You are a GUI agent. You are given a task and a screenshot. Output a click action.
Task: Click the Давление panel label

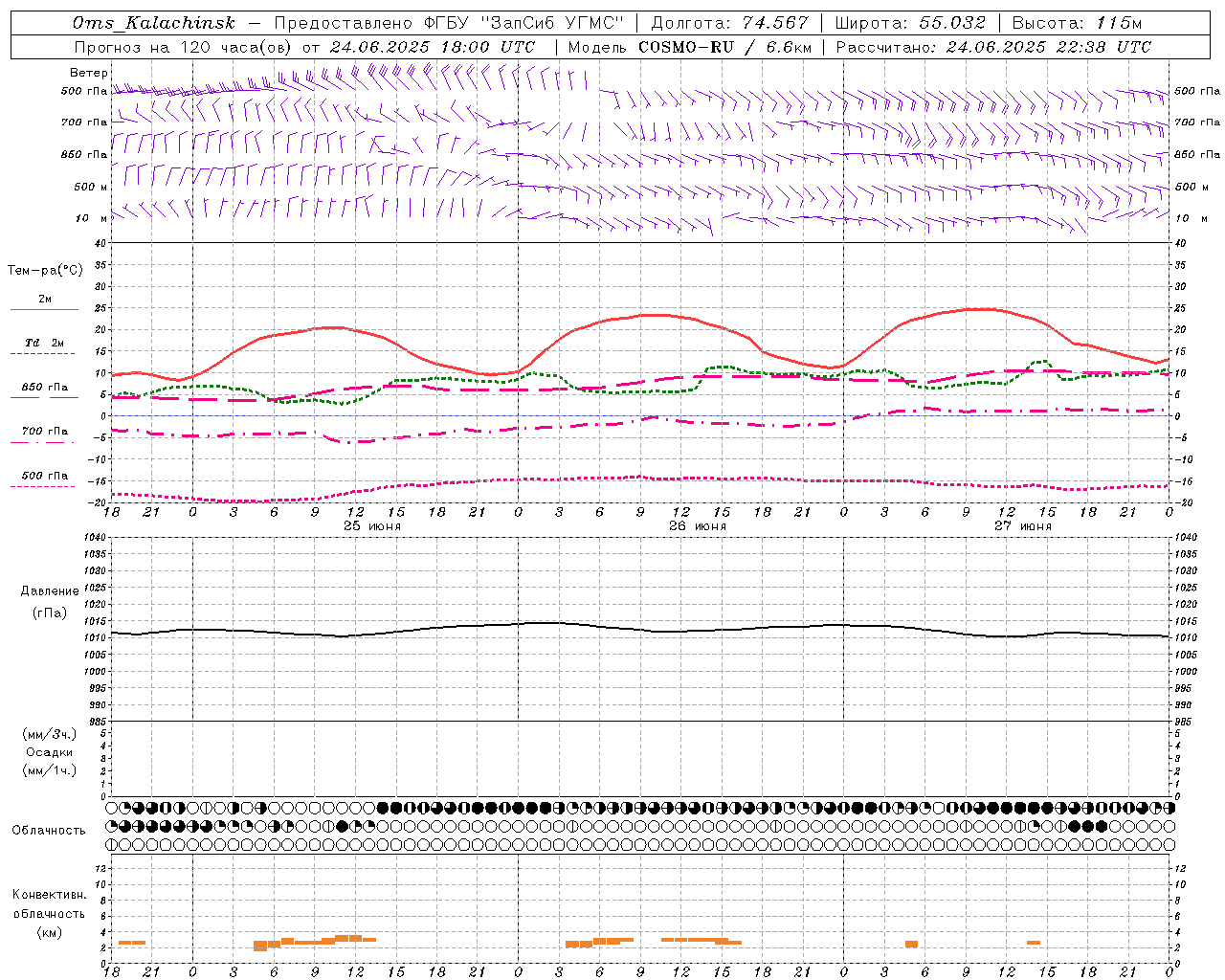point(50,591)
